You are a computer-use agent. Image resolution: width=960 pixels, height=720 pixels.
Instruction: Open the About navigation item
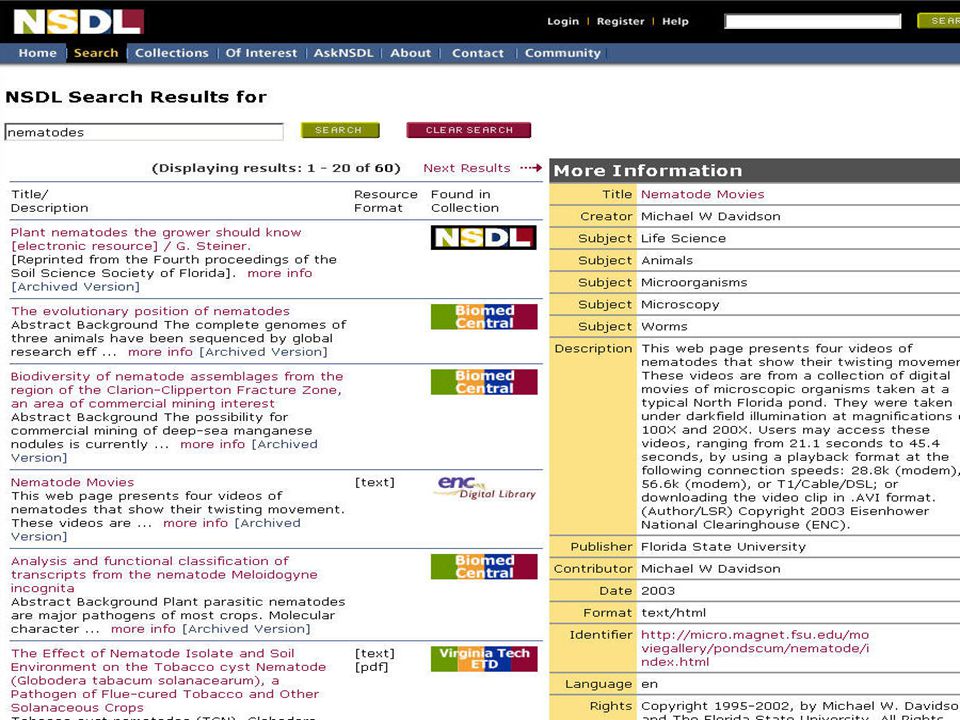point(411,53)
